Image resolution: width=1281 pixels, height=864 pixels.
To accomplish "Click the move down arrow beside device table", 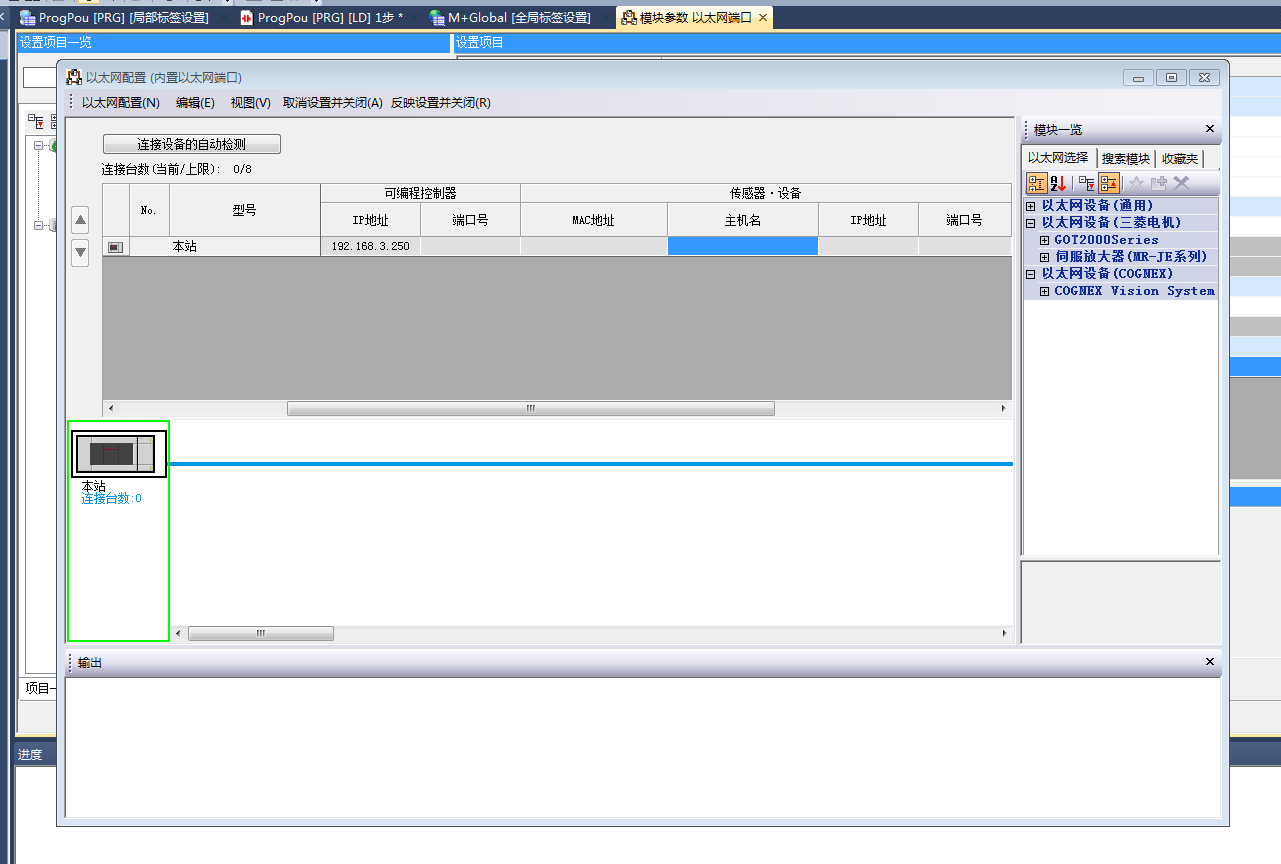I will (x=81, y=252).
